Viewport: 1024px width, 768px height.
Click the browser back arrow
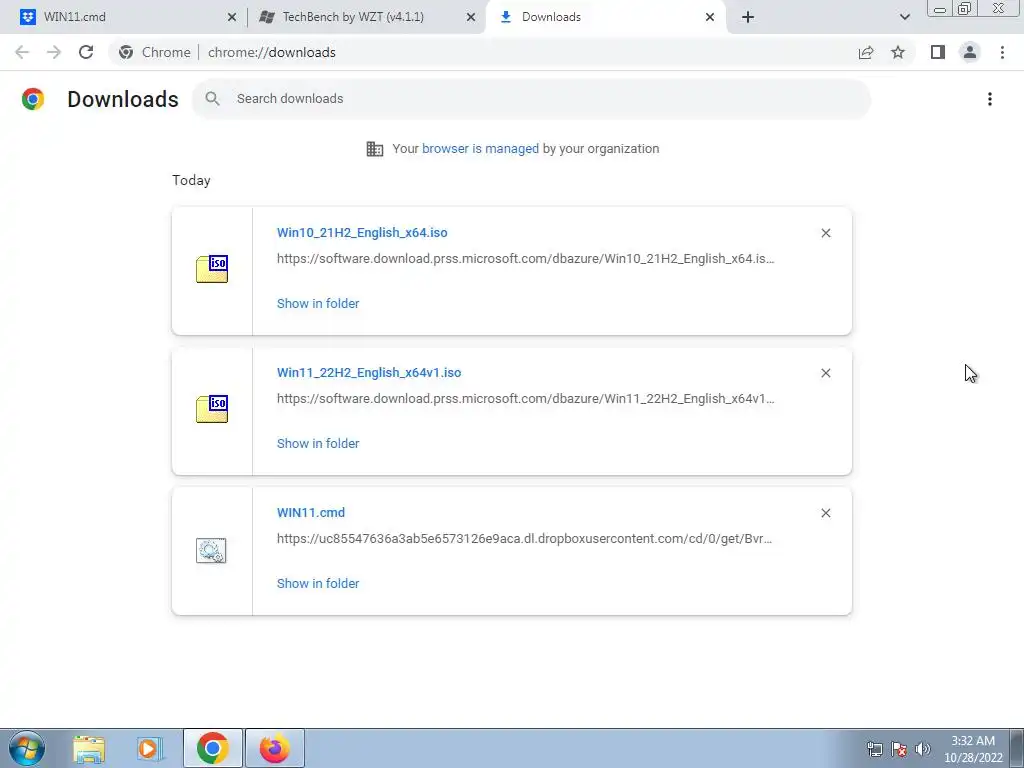pyautogui.click(x=22, y=52)
